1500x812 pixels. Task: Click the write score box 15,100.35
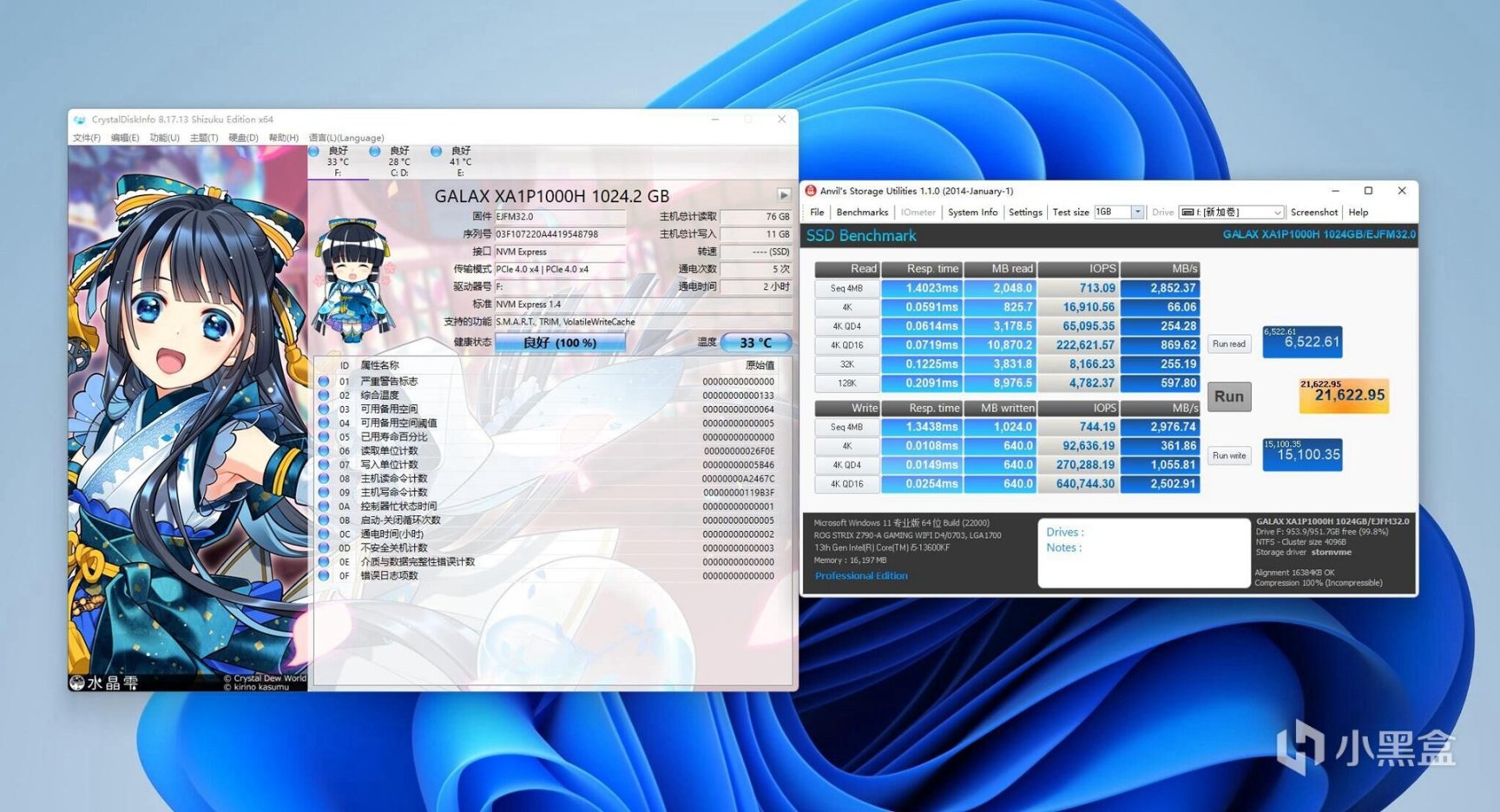point(1302,455)
